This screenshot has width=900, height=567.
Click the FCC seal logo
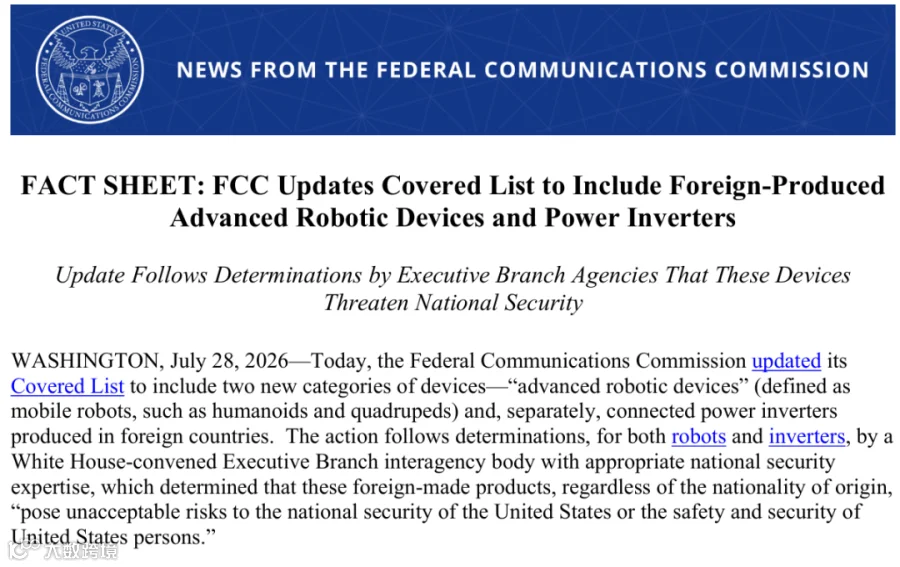click(90, 69)
